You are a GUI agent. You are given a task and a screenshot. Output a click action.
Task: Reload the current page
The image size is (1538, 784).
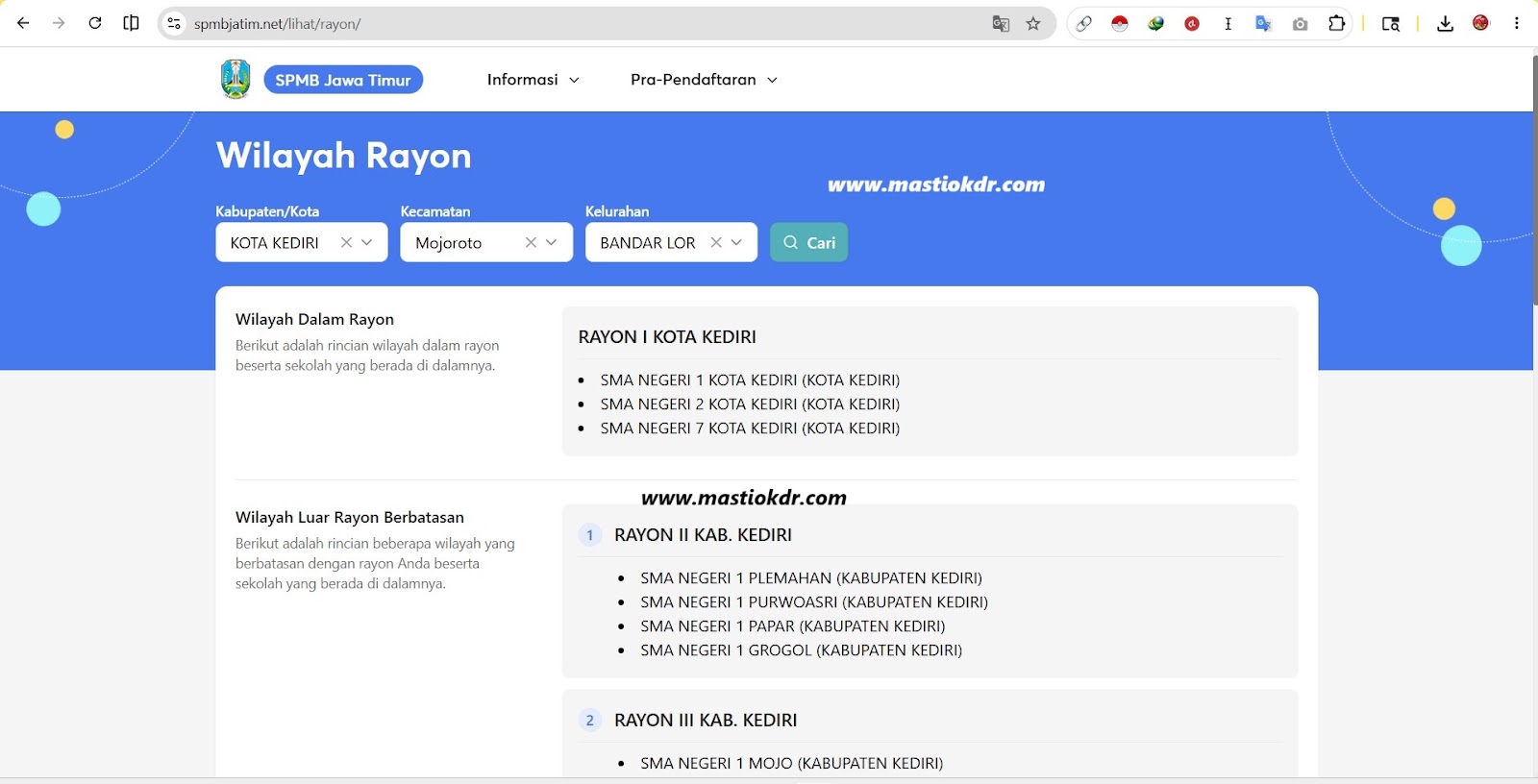click(x=95, y=23)
